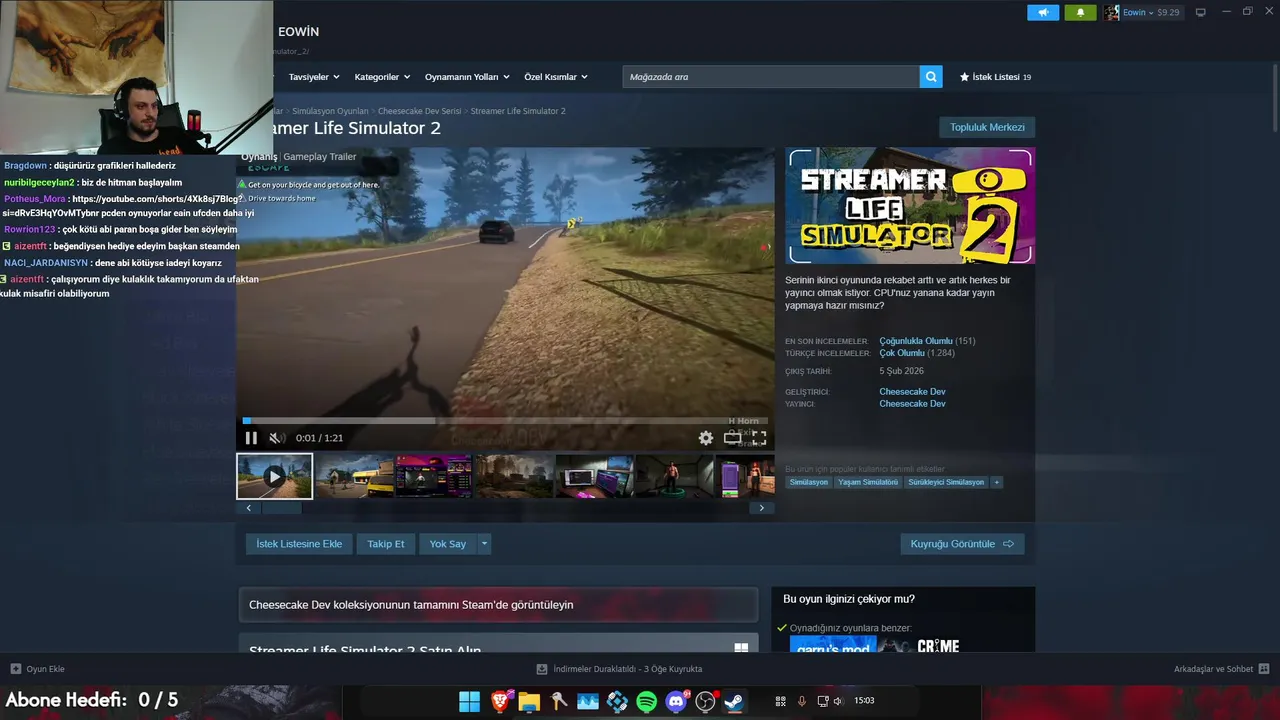Open the Cheesecake Dev developer link
This screenshot has width=1280, height=720.
click(912, 392)
